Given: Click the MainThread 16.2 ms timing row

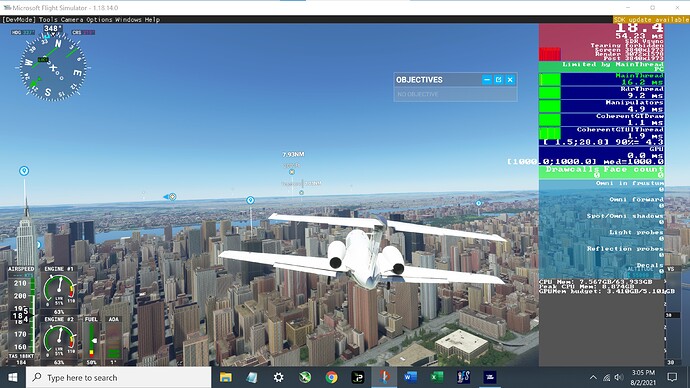Looking at the screenshot, I should click(602, 79).
